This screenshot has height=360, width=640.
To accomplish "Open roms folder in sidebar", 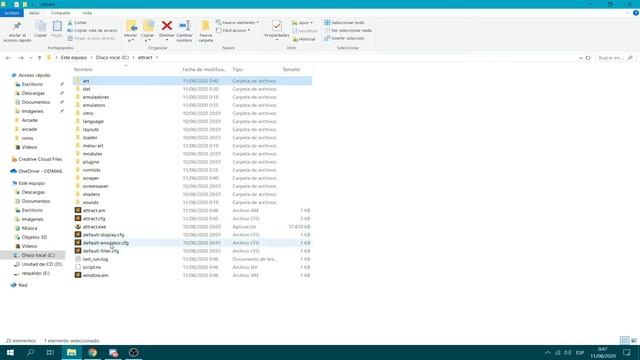I will [27, 138].
